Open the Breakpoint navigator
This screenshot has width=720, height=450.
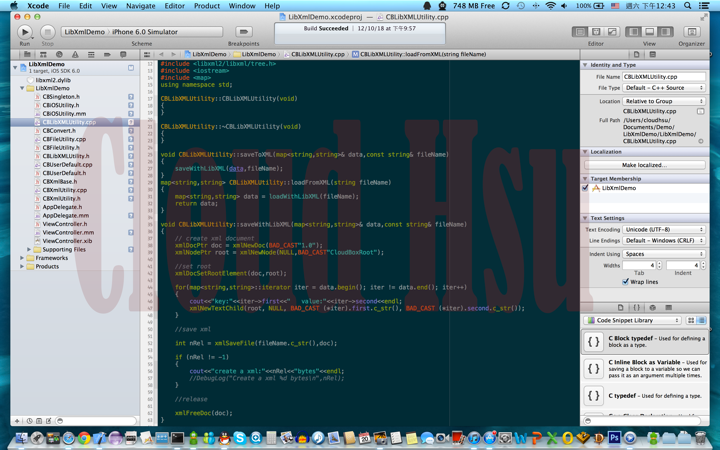(107, 54)
